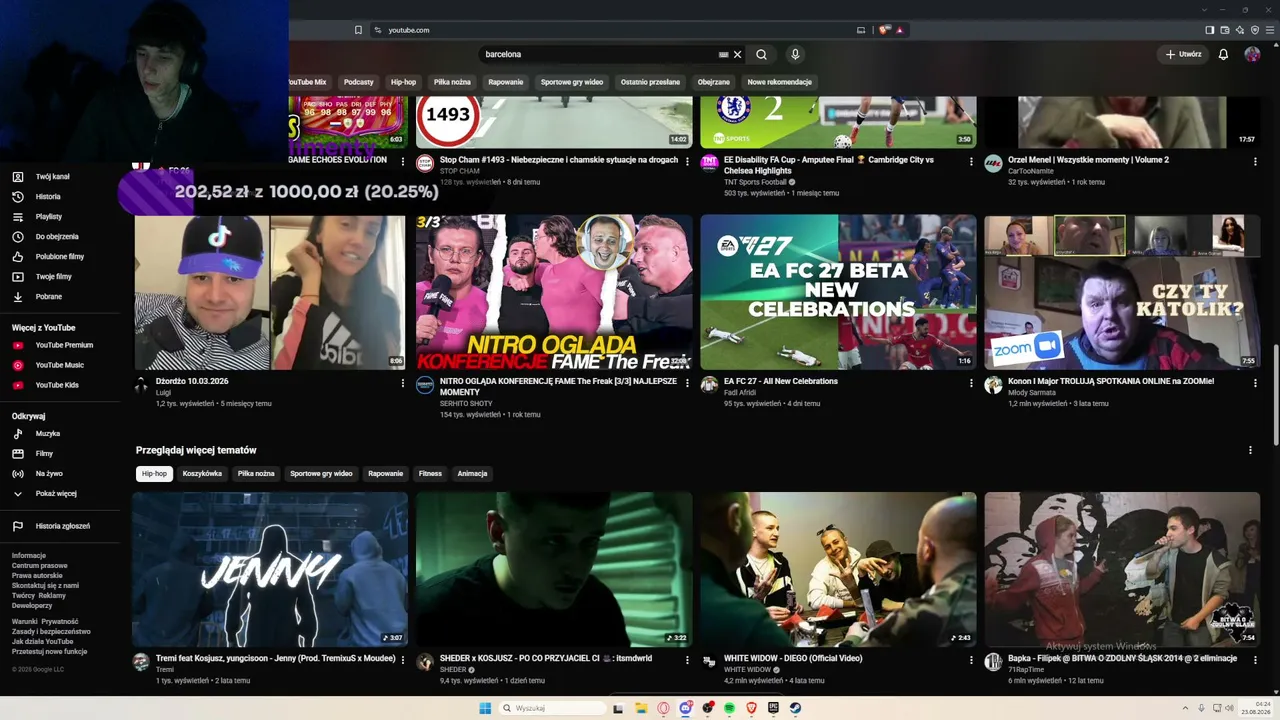Open Pobrane downloads icon
The height and width of the screenshot is (720, 1280).
click(x=18, y=297)
